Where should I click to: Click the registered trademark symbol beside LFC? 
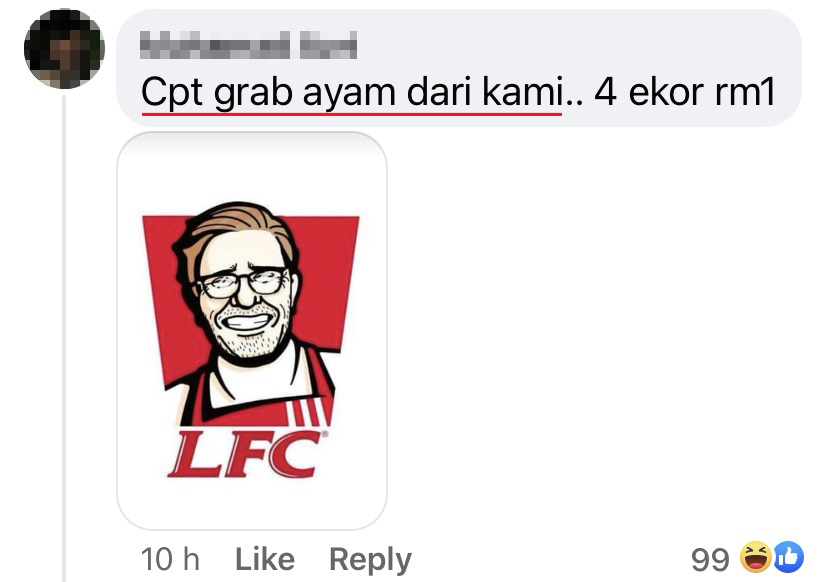(x=324, y=434)
